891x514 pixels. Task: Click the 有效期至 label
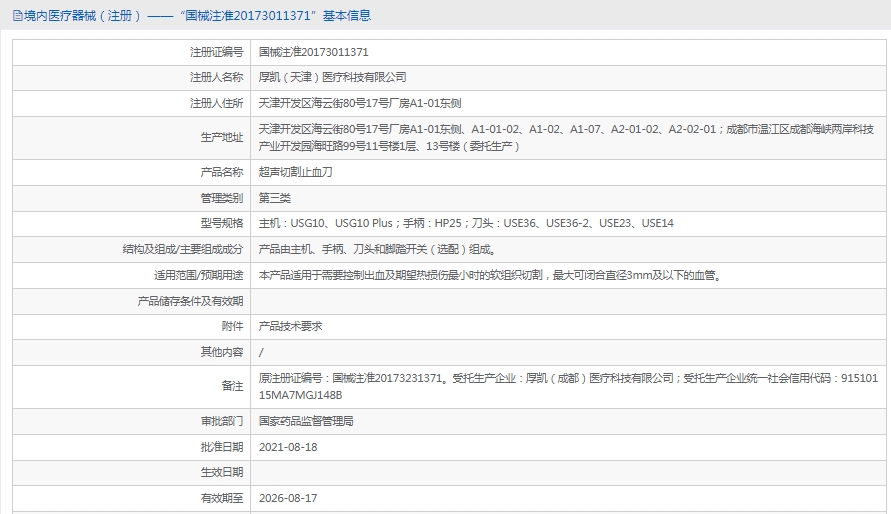pyautogui.click(x=222, y=499)
